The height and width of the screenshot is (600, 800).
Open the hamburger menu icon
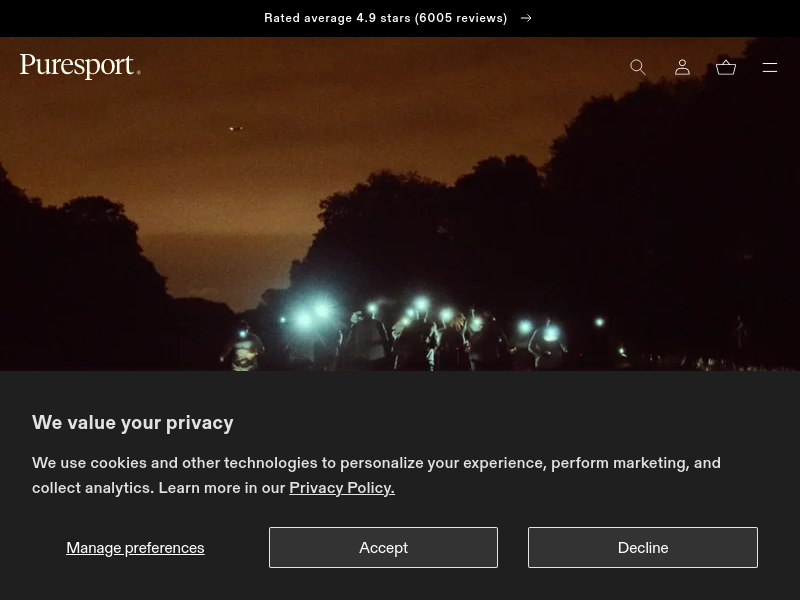[x=769, y=67]
